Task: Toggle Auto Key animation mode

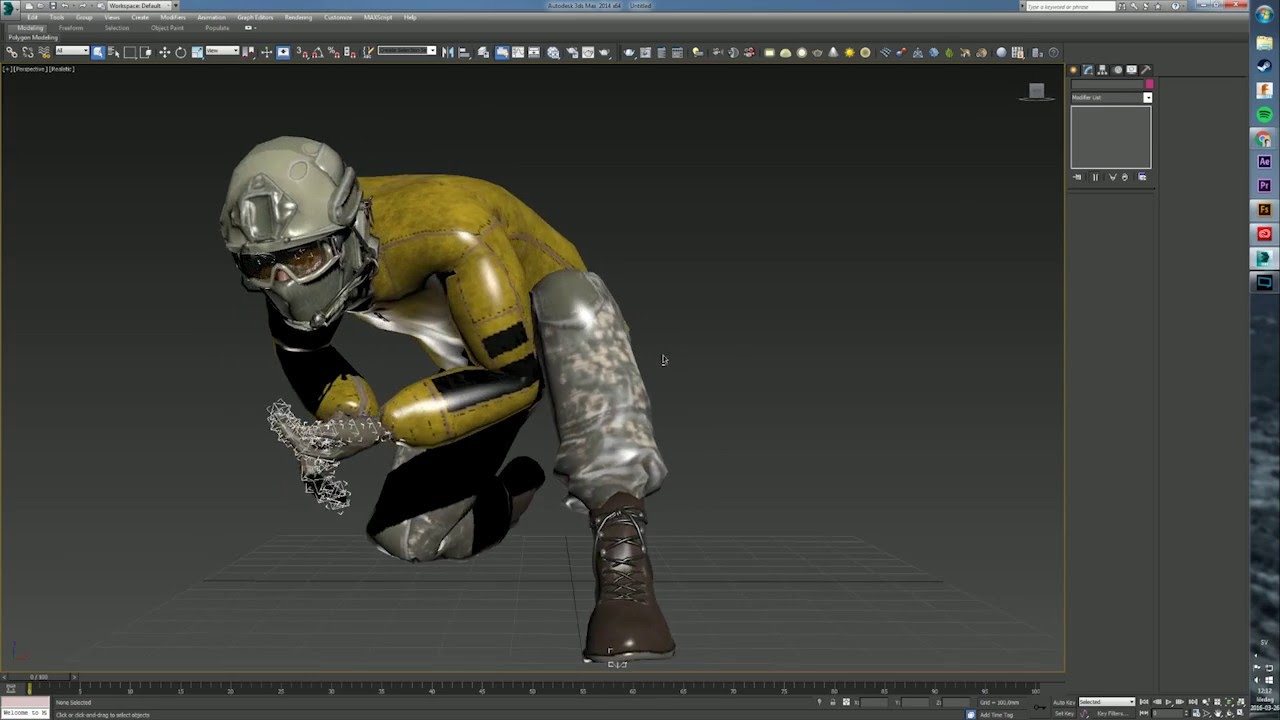Action: [1063, 702]
